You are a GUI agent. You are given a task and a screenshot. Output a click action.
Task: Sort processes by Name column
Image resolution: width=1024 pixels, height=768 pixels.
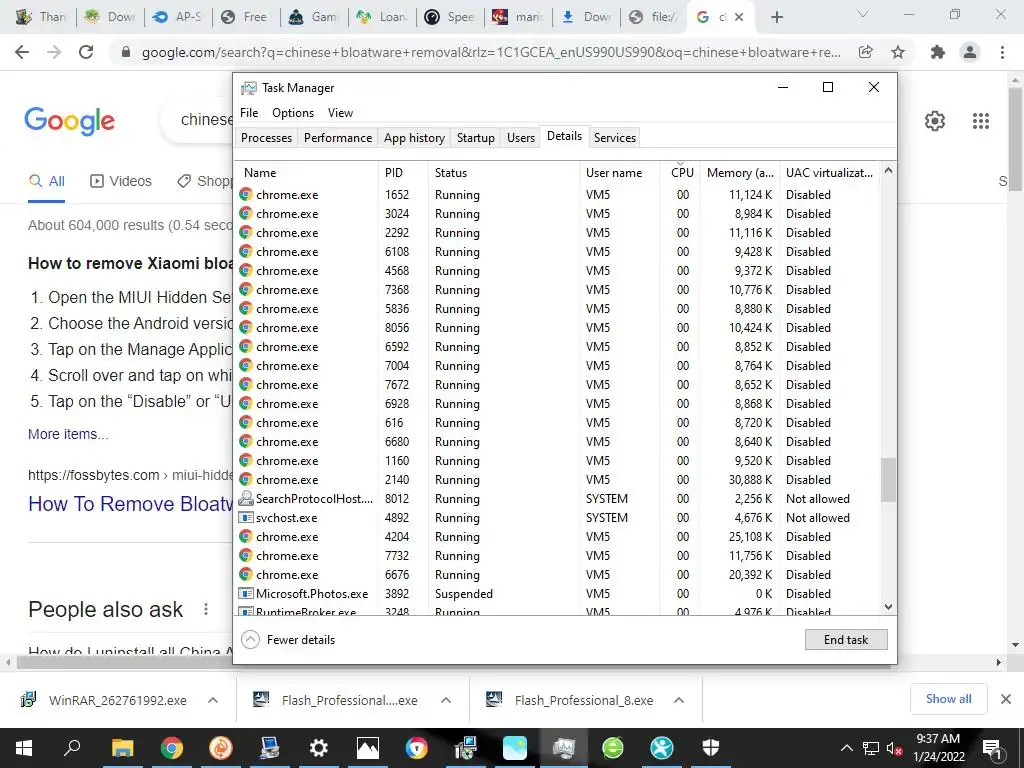306,173
